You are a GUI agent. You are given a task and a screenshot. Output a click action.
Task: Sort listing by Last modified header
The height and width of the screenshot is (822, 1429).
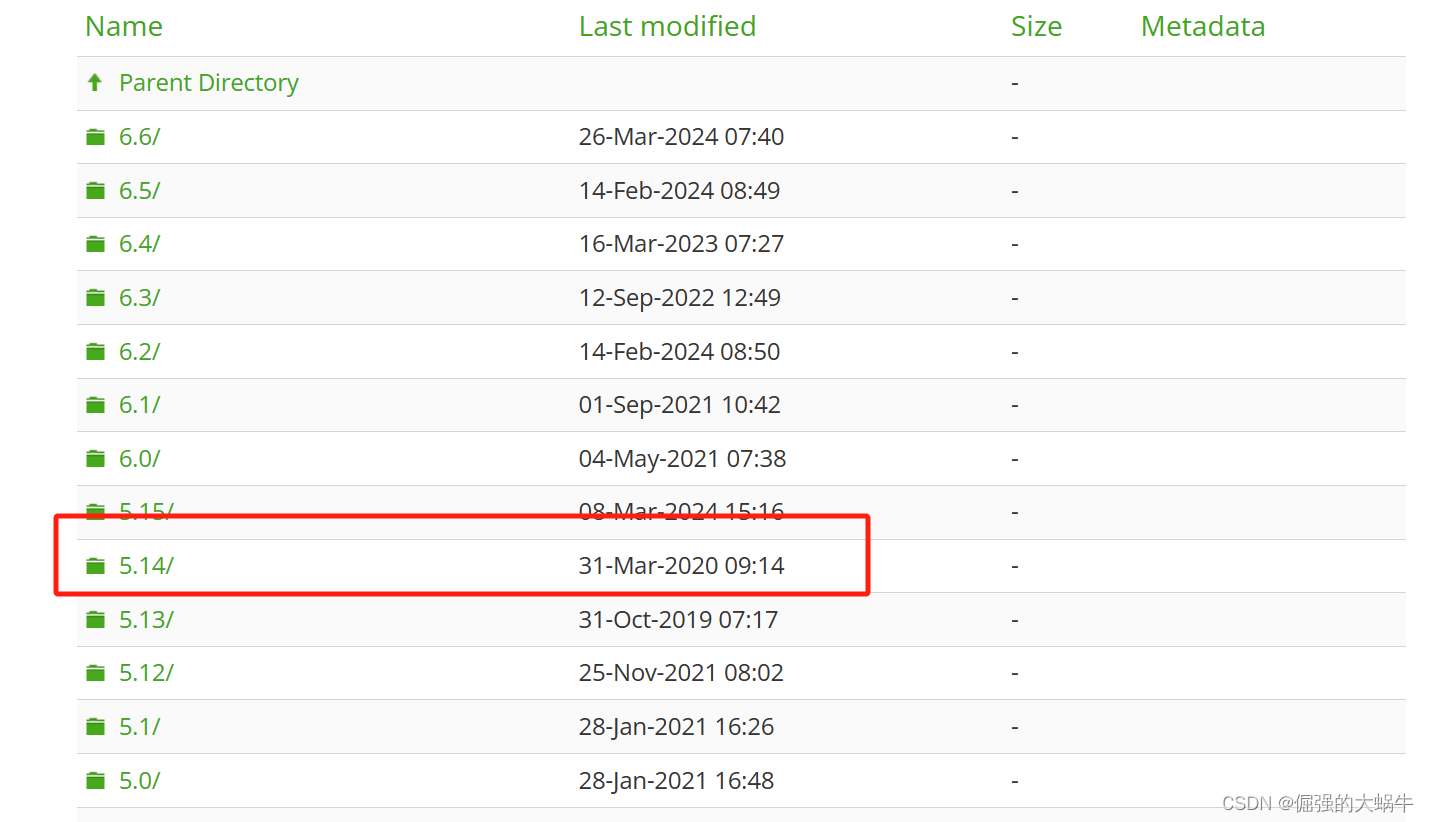(667, 27)
